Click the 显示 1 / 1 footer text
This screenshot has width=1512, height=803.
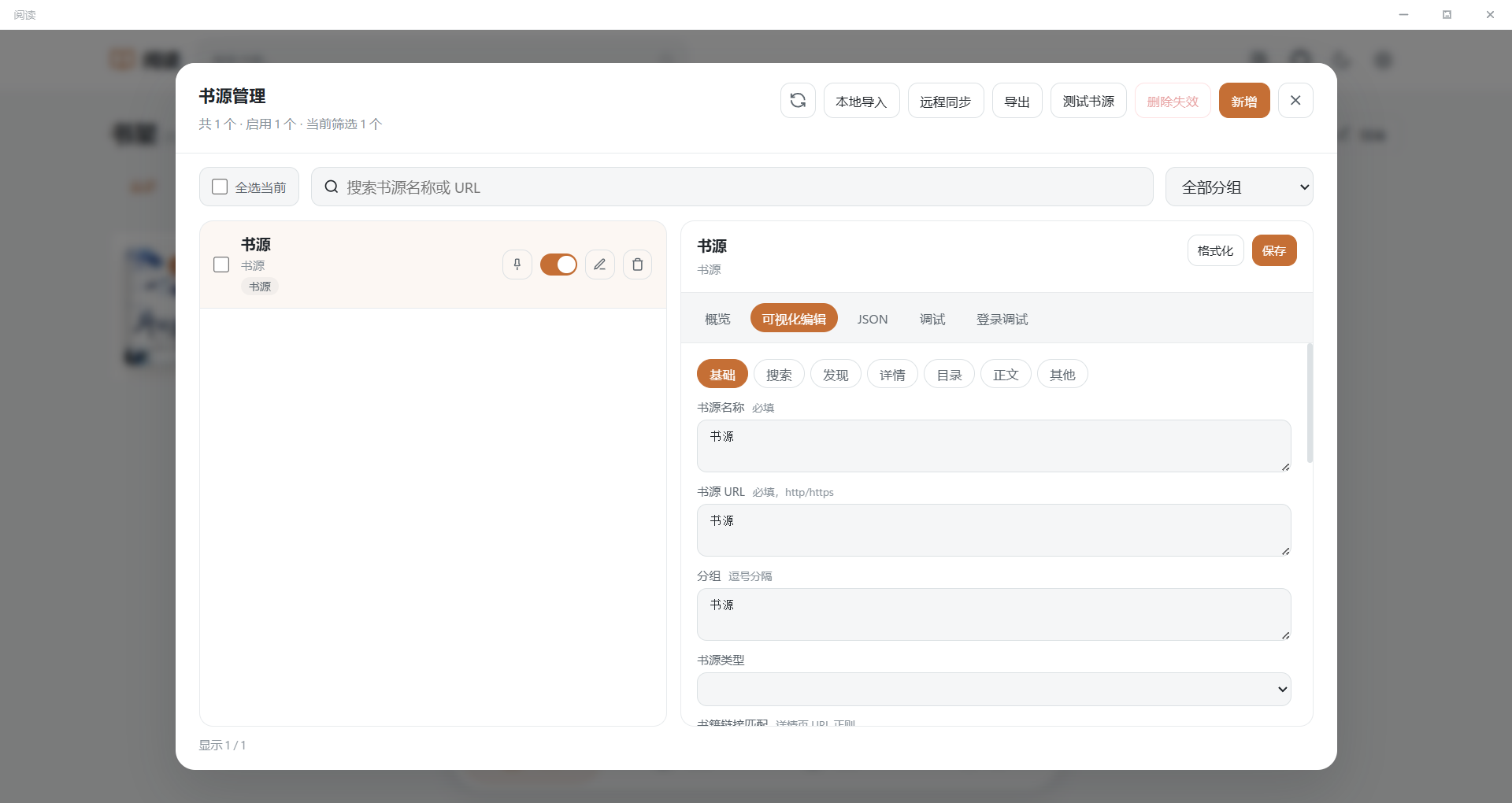pyautogui.click(x=222, y=745)
